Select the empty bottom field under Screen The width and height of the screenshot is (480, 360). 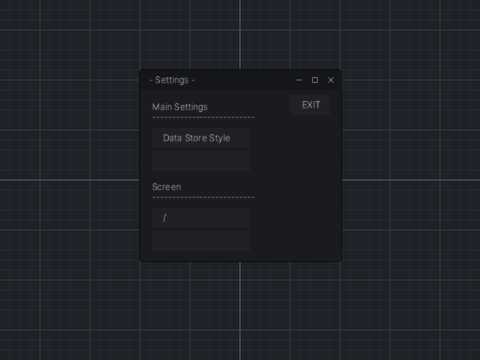pos(201,241)
